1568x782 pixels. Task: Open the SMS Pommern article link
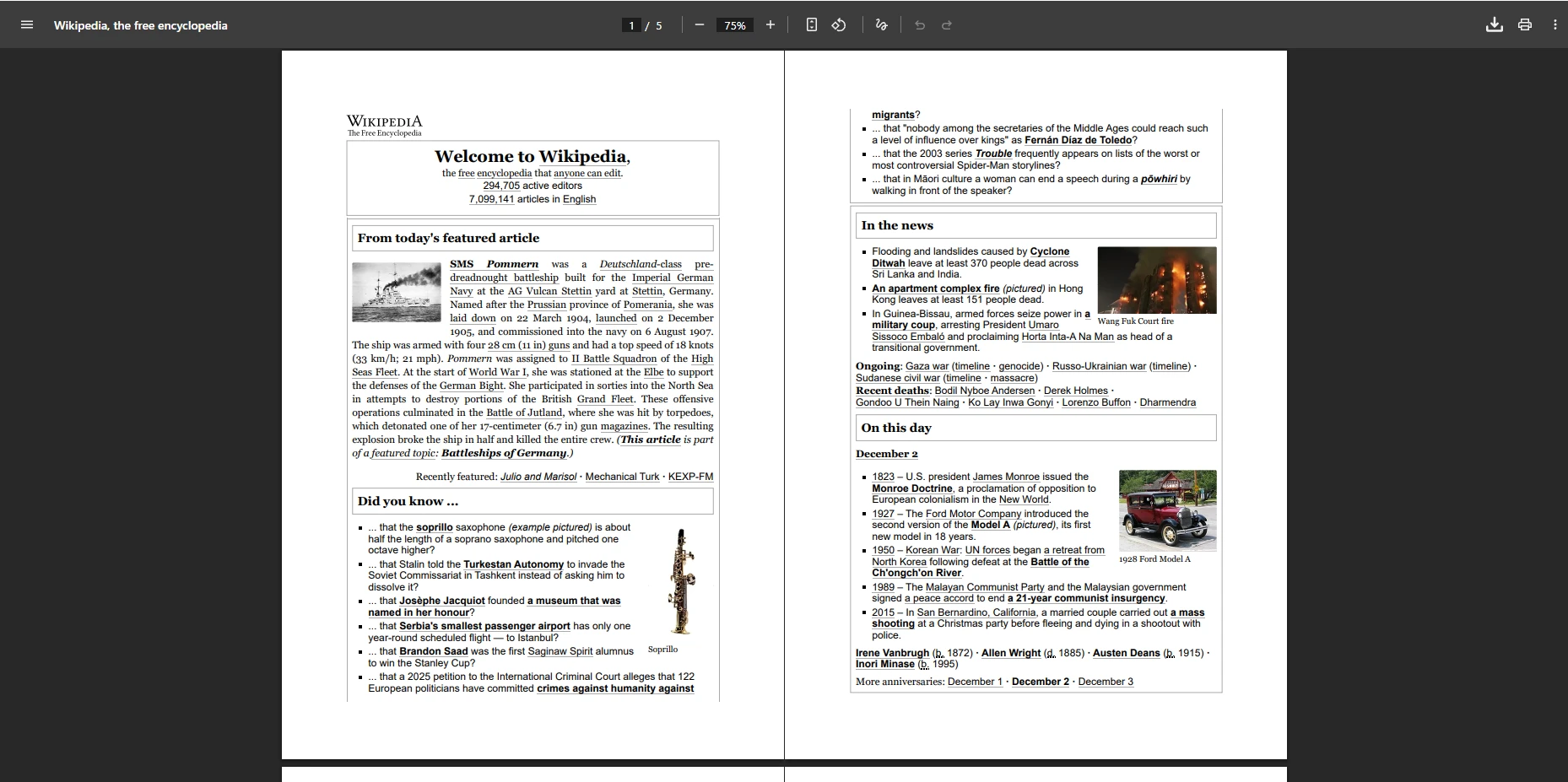pos(495,264)
